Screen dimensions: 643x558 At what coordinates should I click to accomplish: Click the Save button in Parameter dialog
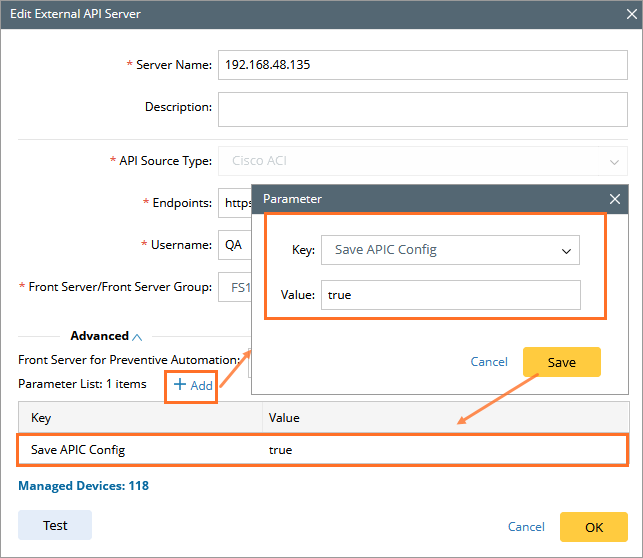pos(561,362)
